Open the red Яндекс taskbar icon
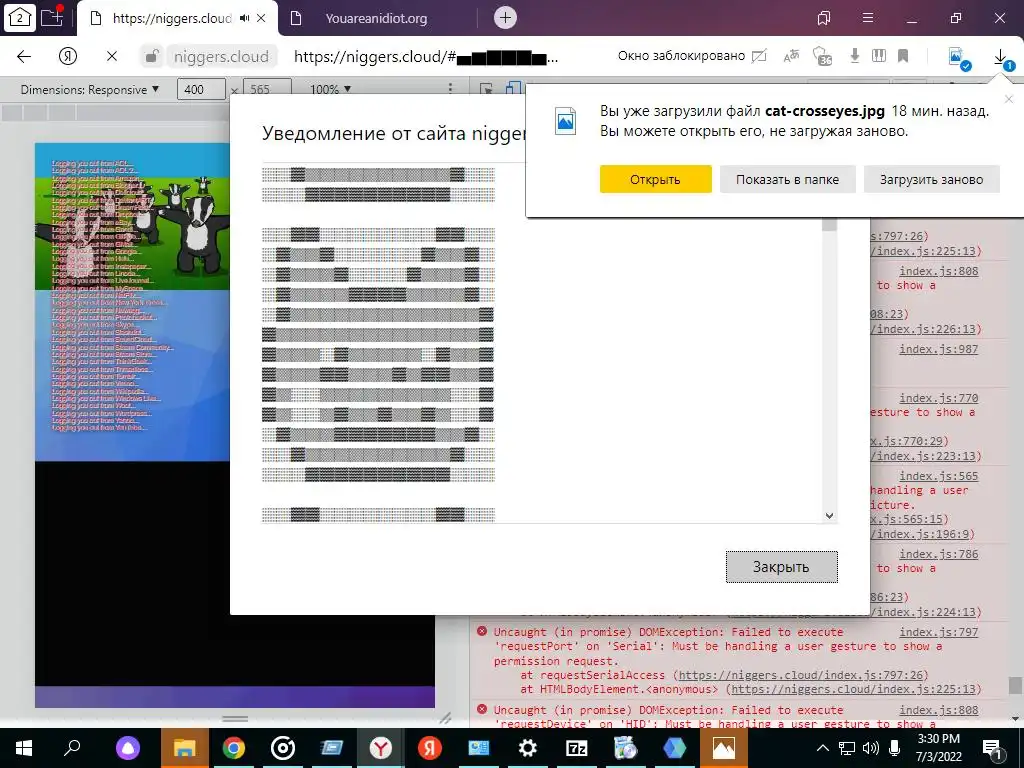 430,748
